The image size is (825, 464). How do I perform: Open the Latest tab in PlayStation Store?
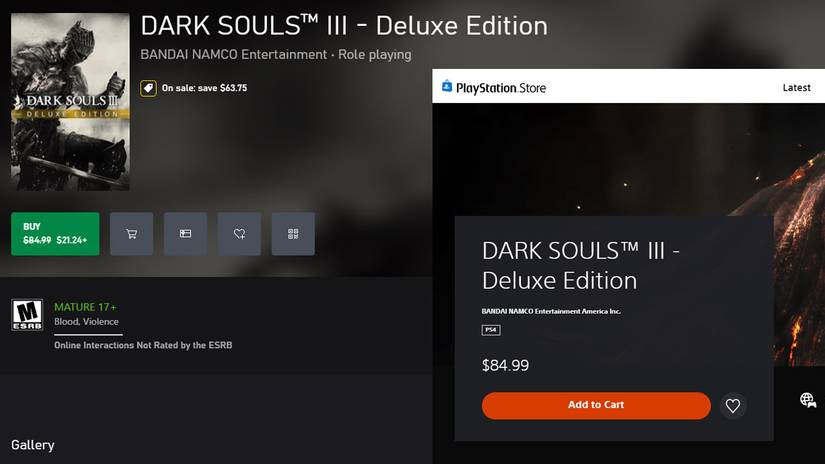coord(796,88)
